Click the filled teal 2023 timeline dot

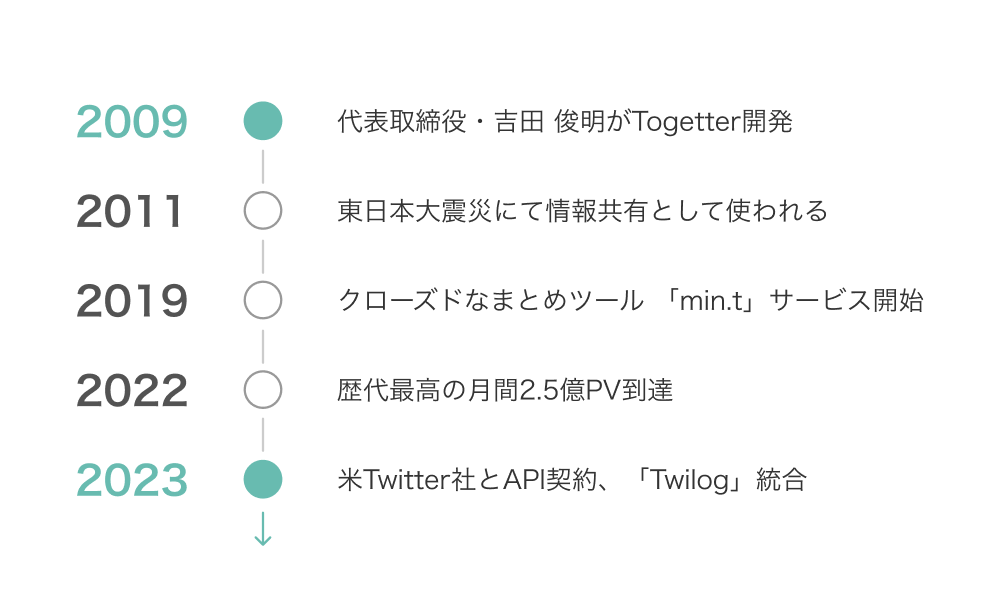263,479
